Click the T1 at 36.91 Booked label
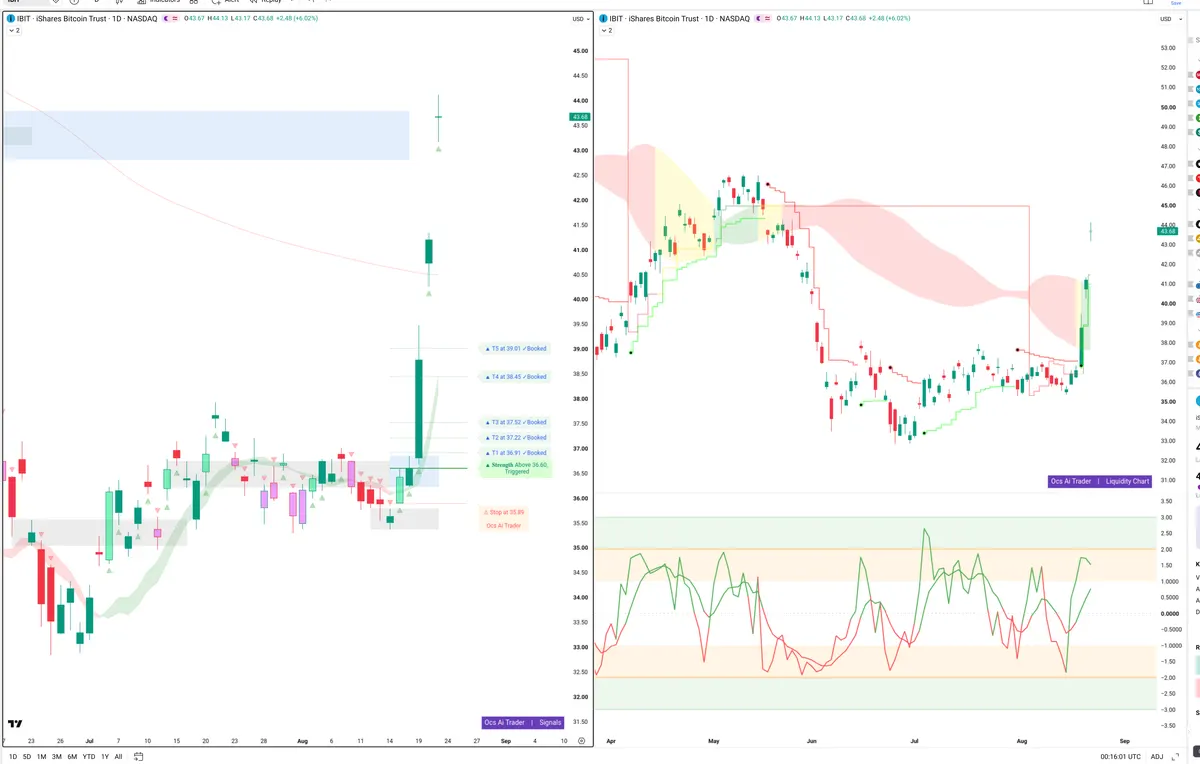This screenshot has height=764, width=1200. coord(514,453)
